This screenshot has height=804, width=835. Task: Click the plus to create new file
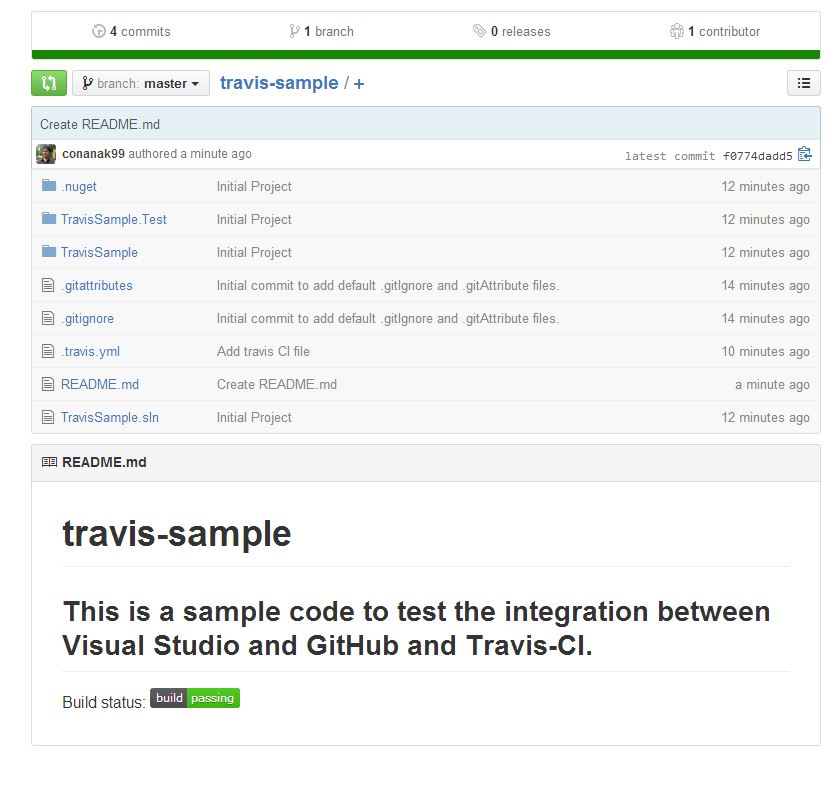point(359,84)
